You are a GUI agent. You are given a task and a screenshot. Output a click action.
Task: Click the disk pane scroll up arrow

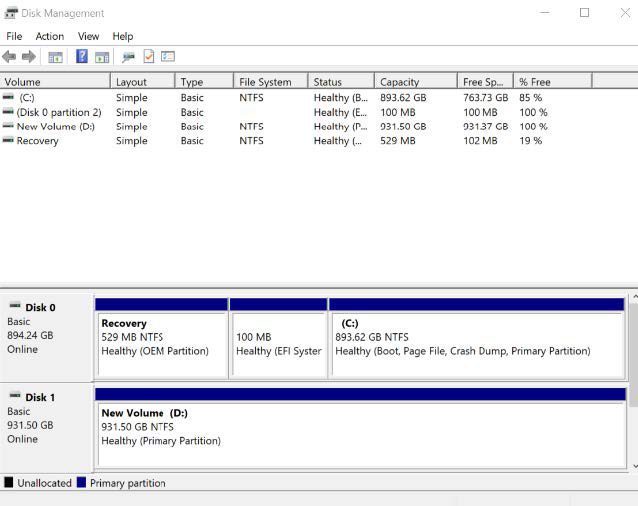click(634, 297)
